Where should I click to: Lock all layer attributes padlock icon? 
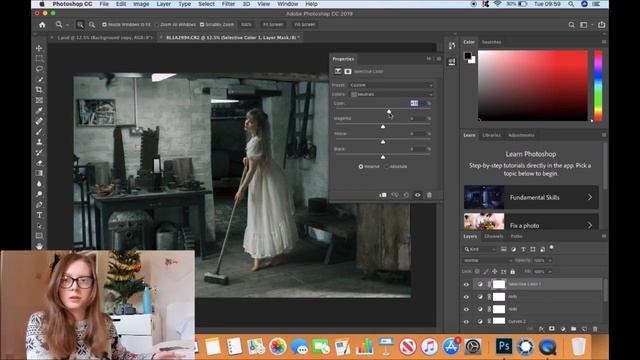513,271
